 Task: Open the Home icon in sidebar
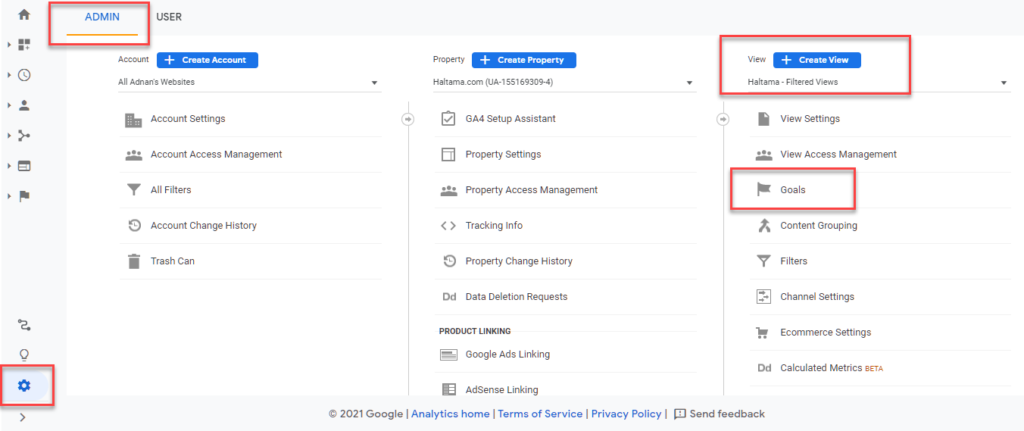pos(24,14)
